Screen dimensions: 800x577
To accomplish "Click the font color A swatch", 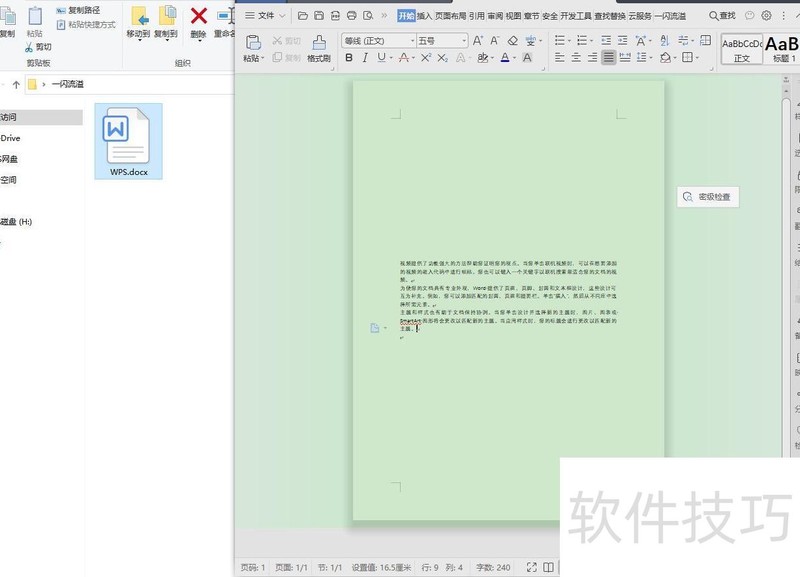I will 505,58.
